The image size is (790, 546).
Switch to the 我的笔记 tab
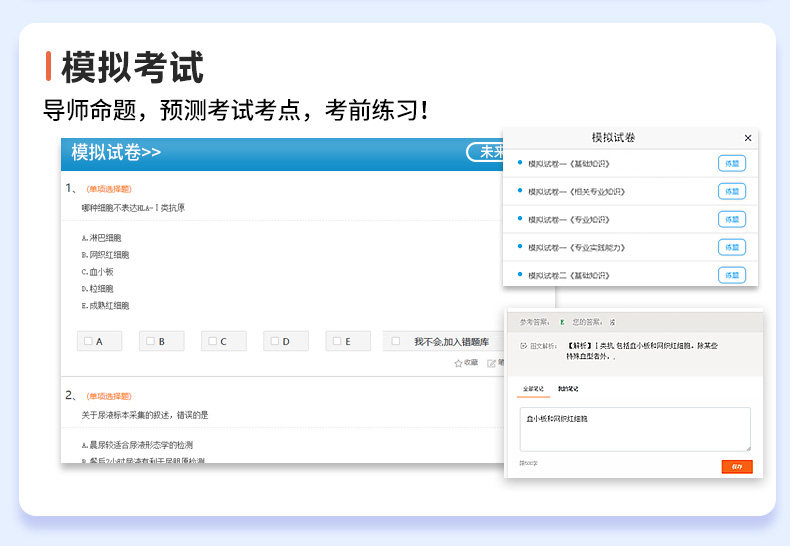point(568,388)
